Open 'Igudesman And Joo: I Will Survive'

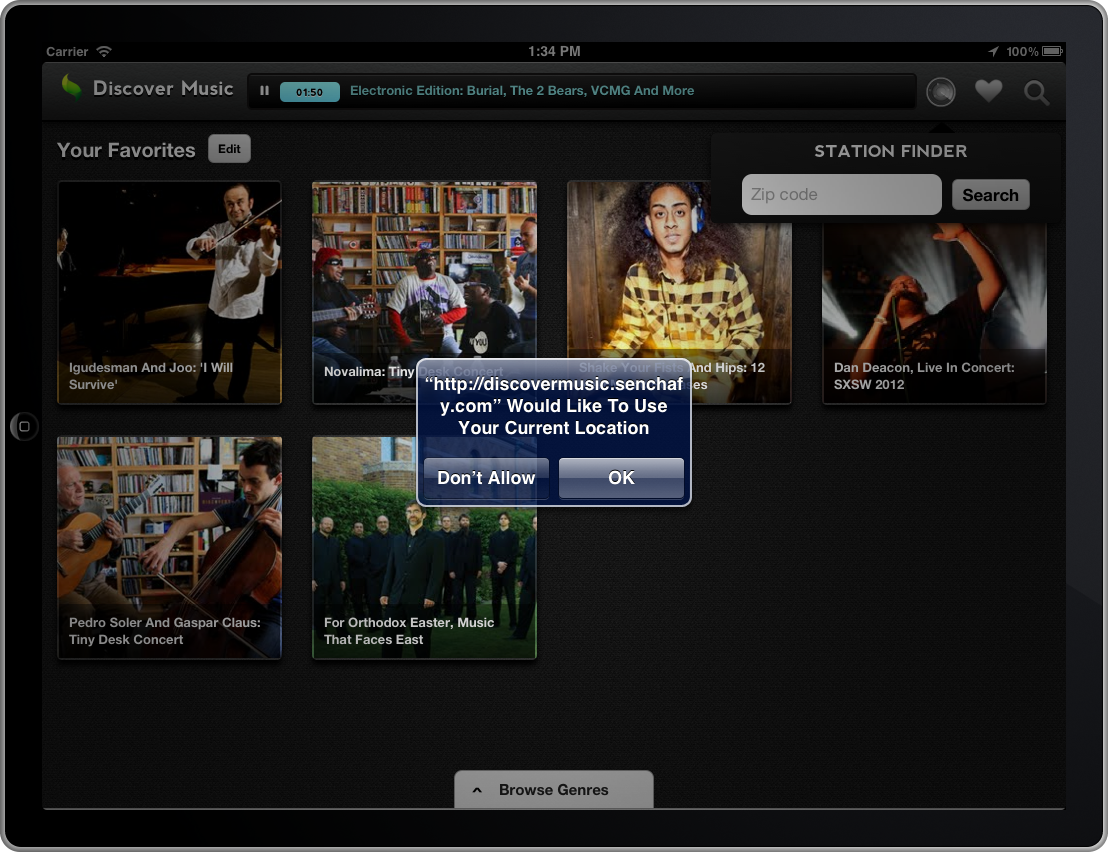point(170,292)
